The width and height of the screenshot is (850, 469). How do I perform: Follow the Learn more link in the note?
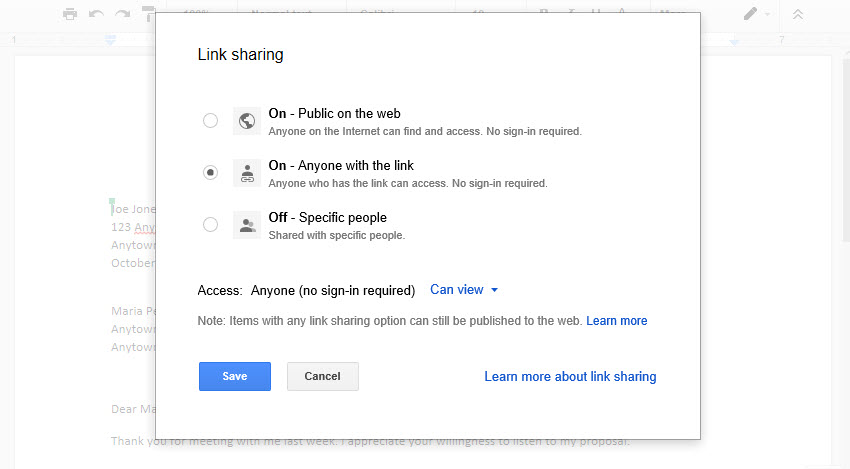(x=617, y=321)
